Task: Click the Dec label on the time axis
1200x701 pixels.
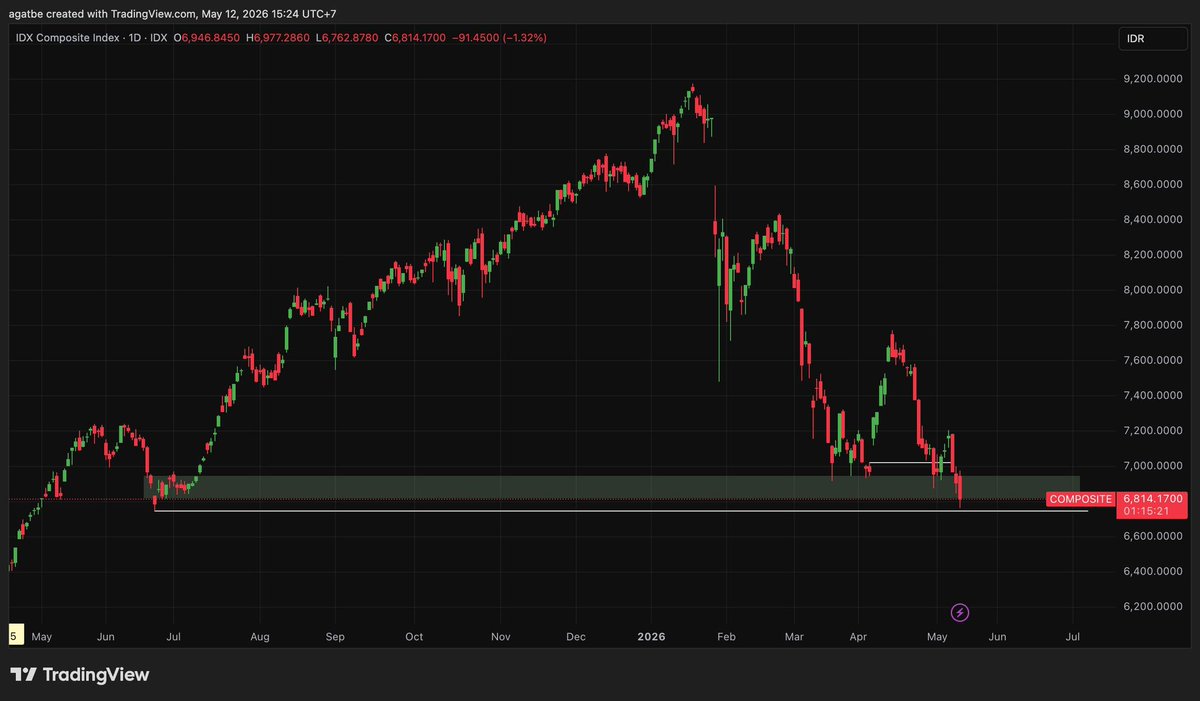Action: [576, 636]
